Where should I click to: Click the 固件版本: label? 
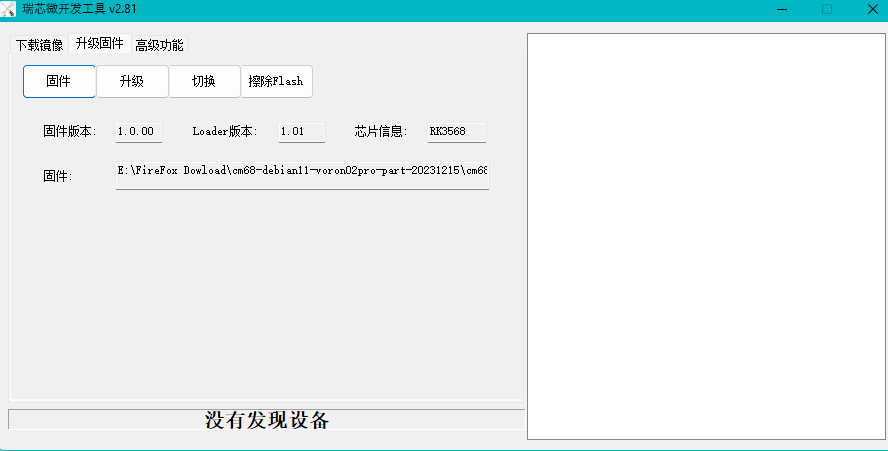(70, 131)
